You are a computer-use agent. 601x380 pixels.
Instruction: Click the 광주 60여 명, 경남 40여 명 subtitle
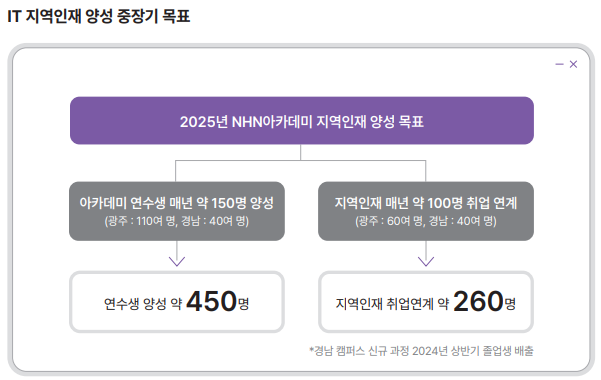(426, 221)
